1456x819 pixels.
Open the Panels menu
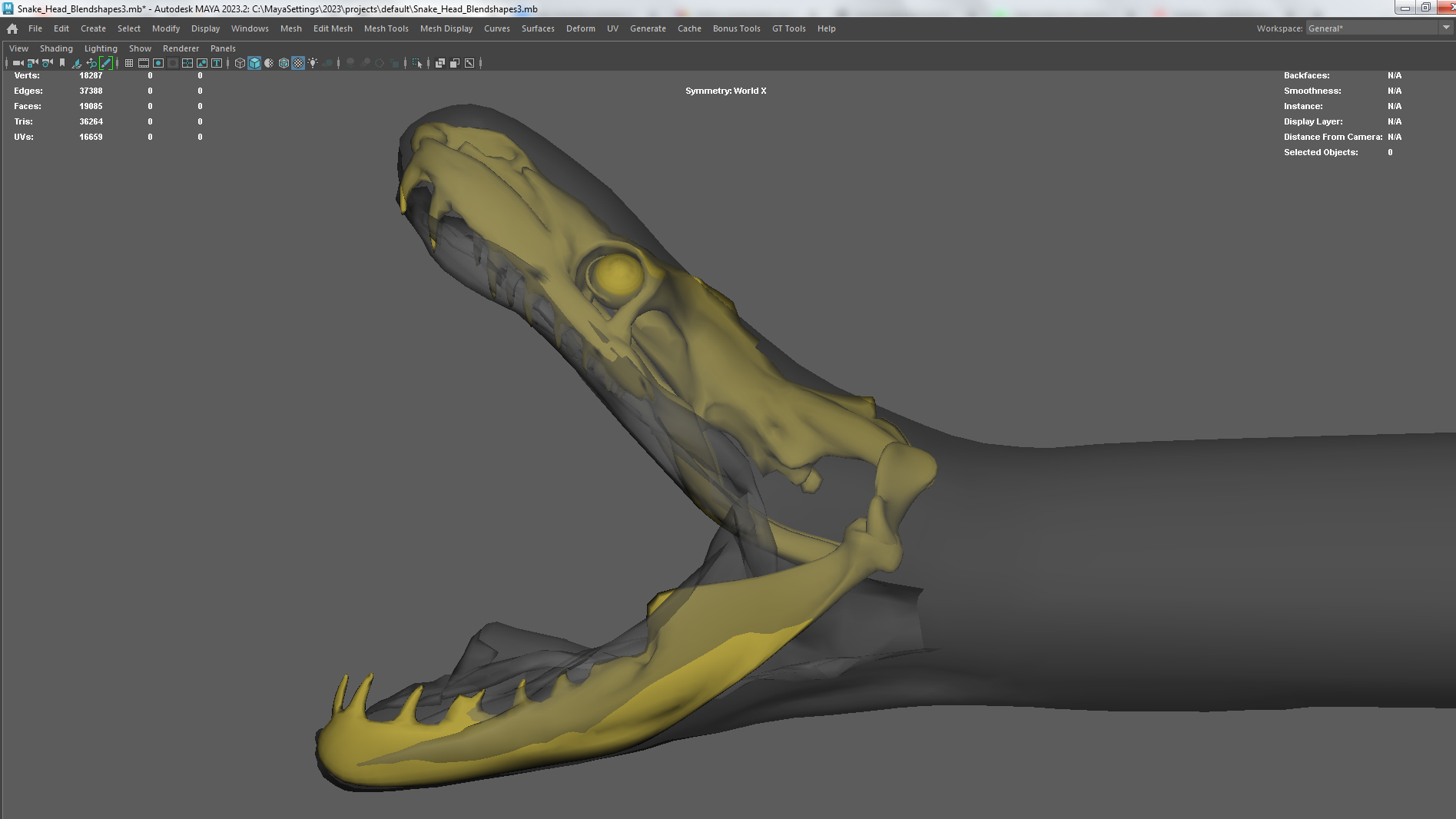[223, 48]
